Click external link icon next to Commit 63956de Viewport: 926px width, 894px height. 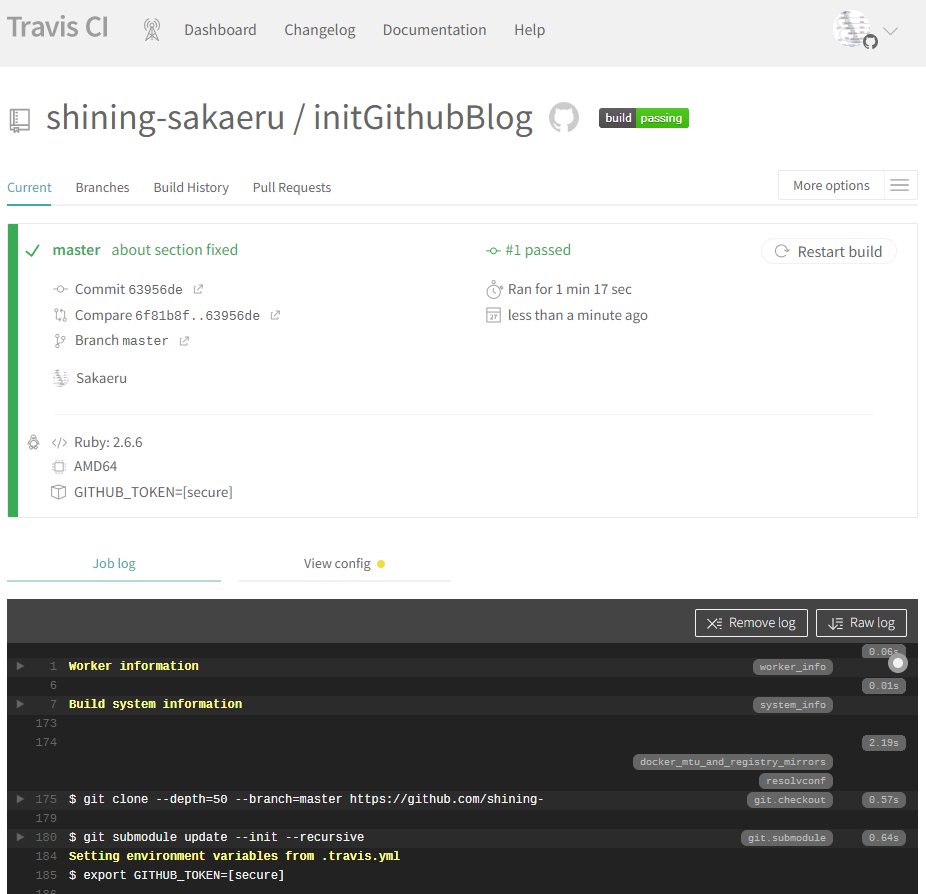pyautogui.click(x=198, y=289)
